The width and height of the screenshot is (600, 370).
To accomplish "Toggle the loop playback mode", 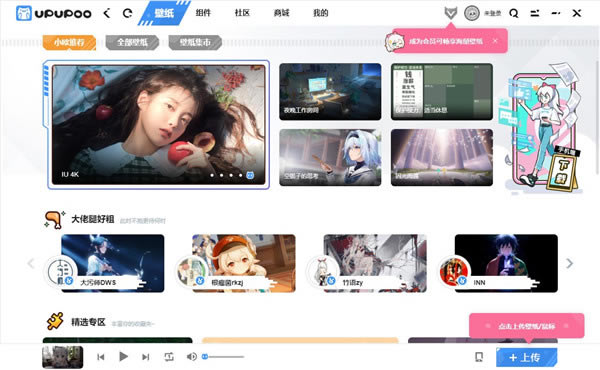I will pos(169,357).
